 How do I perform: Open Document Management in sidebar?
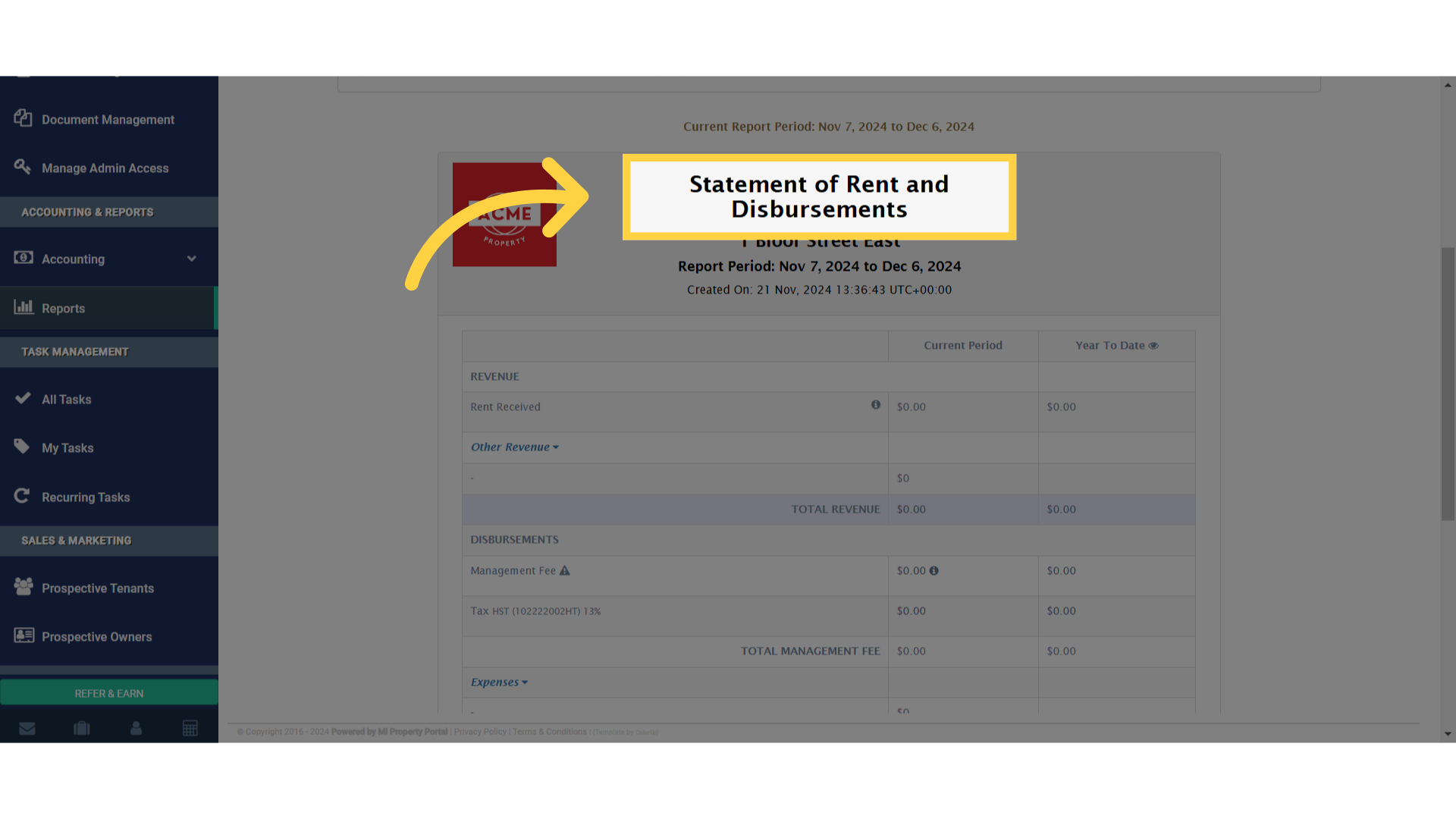click(108, 120)
